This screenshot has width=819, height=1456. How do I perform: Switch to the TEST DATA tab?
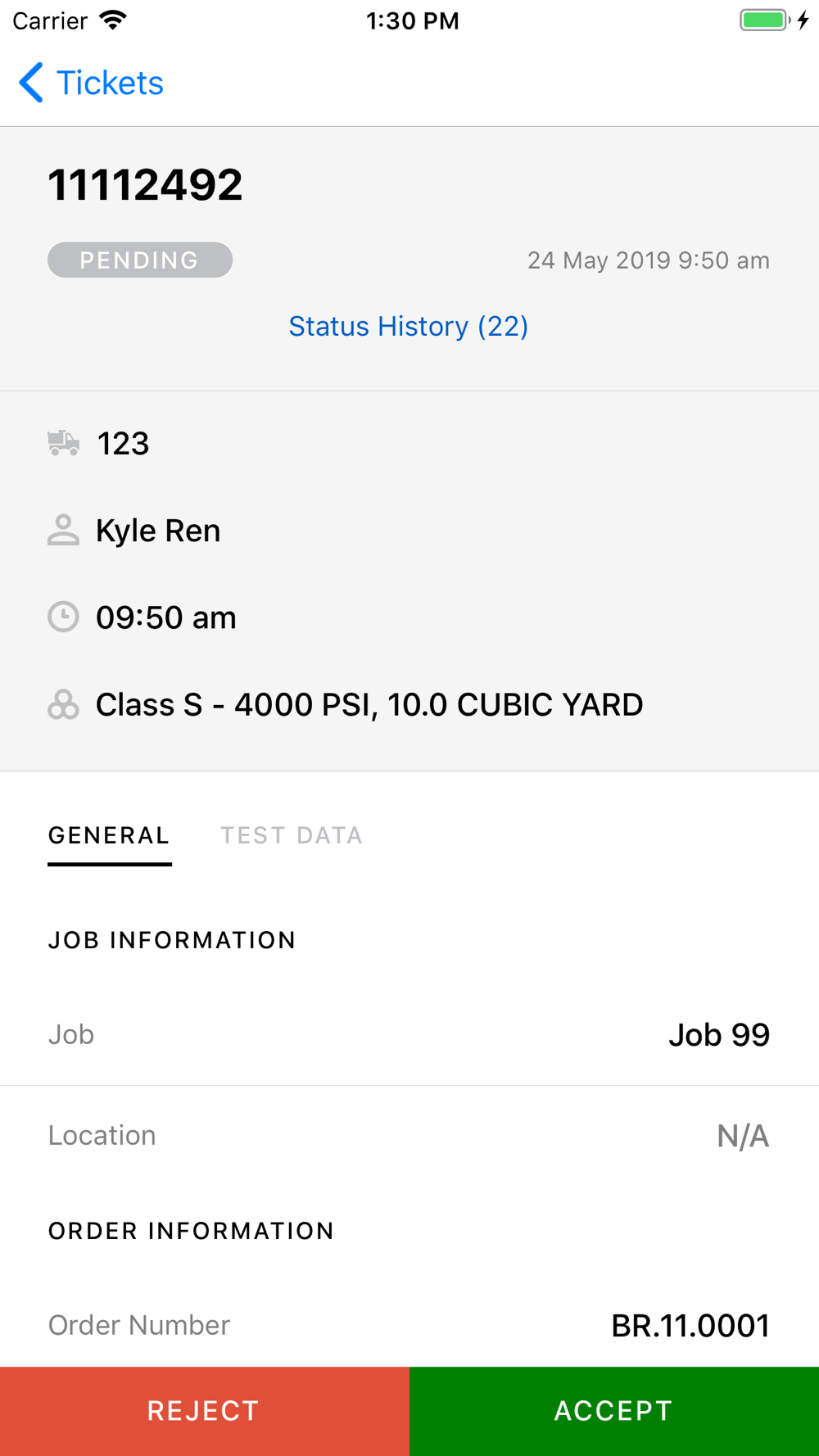coord(291,835)
